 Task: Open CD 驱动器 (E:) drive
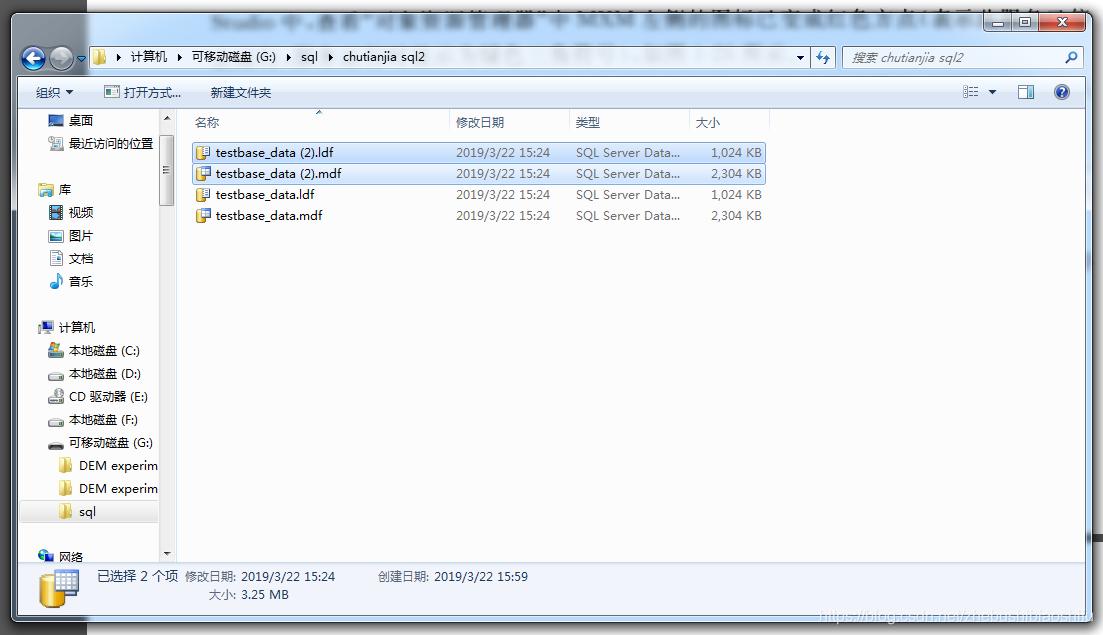coord(108,397)
